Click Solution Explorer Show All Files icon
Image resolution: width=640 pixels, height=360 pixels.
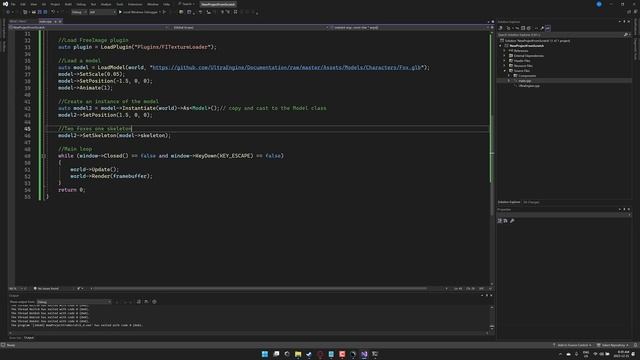tap(529, 28)
